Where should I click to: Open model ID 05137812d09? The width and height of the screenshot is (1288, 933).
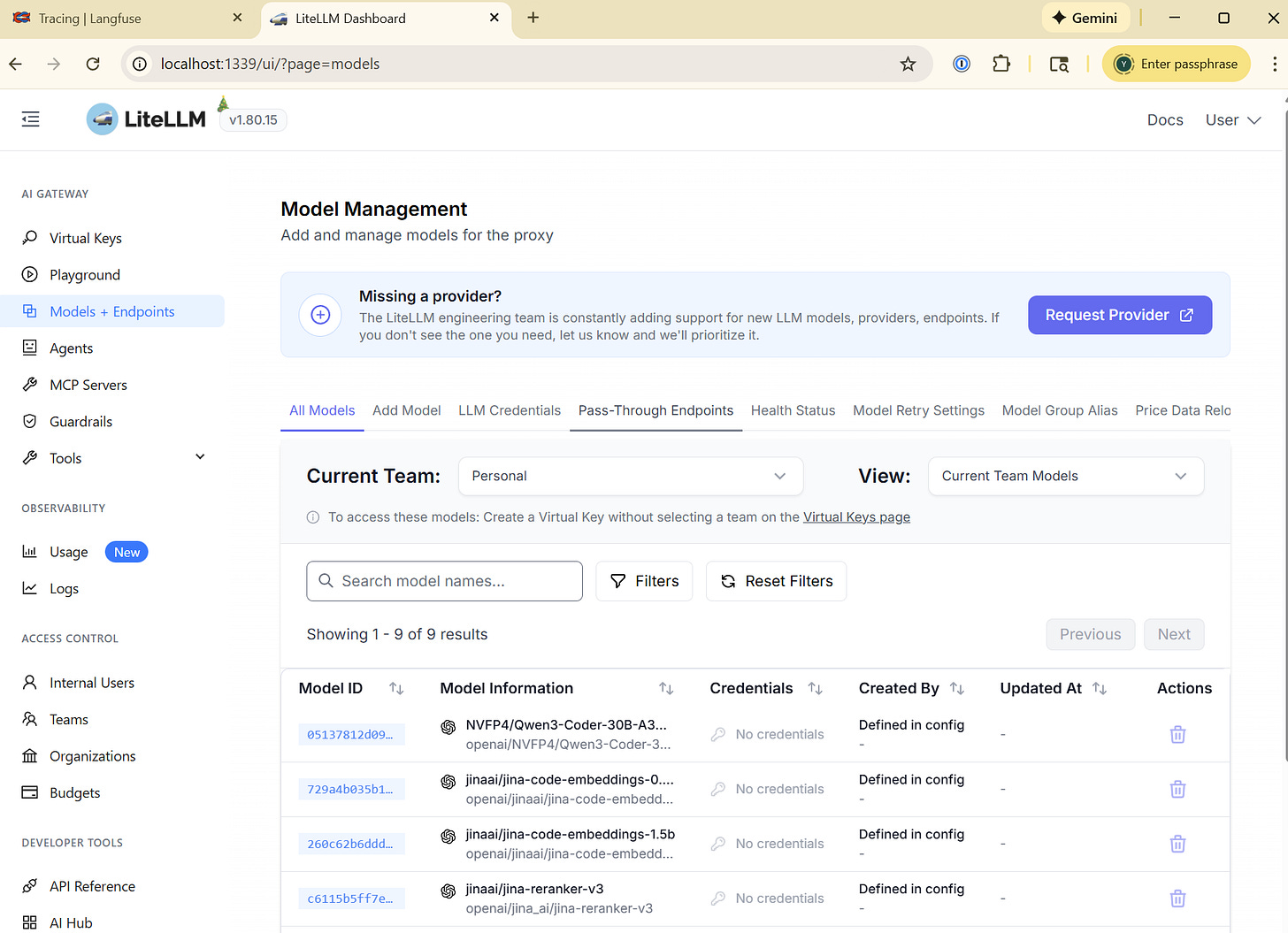(351, 735)
